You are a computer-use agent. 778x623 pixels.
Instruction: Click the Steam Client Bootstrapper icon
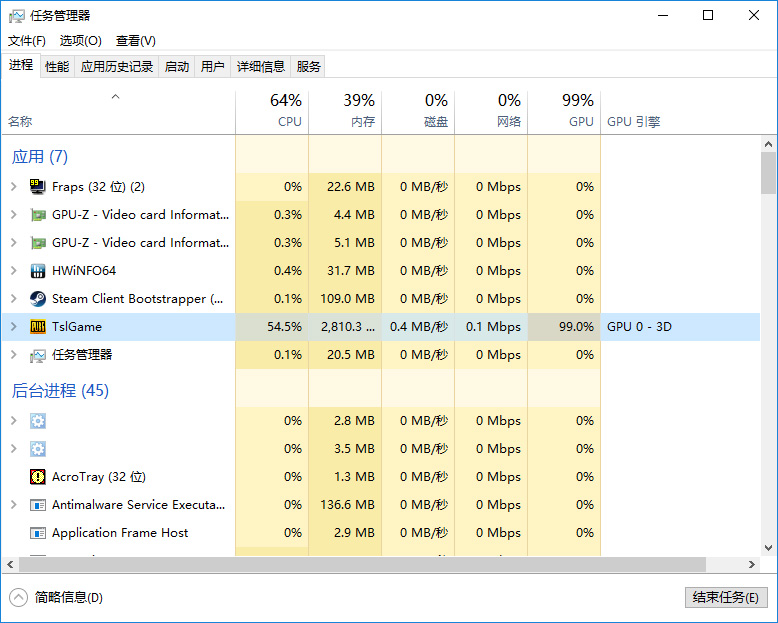[38, 299]
